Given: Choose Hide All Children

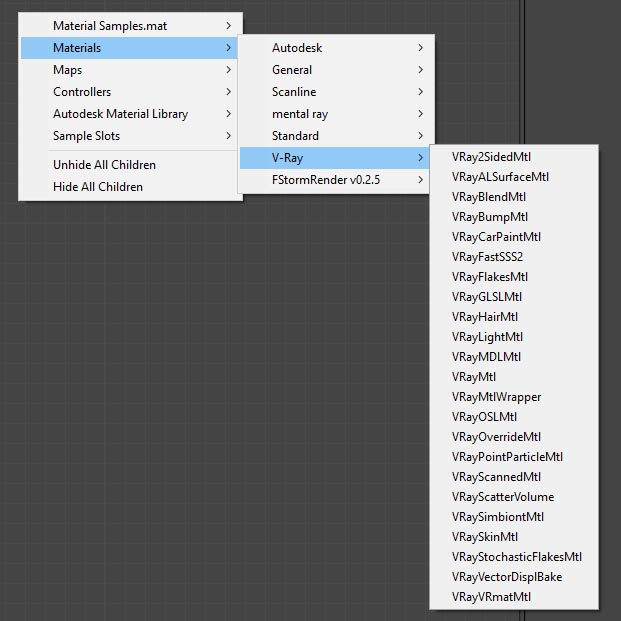Looking at the screenshot, I should click(129, 187).
